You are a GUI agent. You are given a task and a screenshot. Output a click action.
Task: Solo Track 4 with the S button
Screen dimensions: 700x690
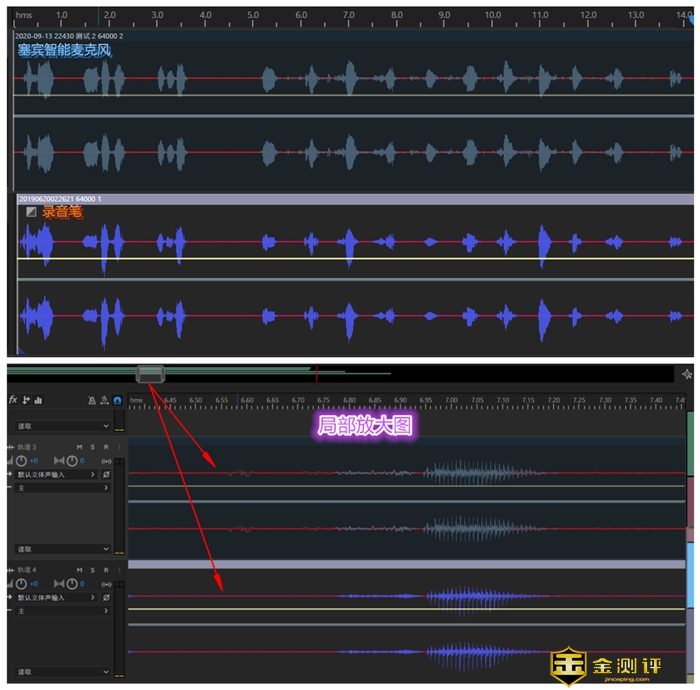click(91, 570)
